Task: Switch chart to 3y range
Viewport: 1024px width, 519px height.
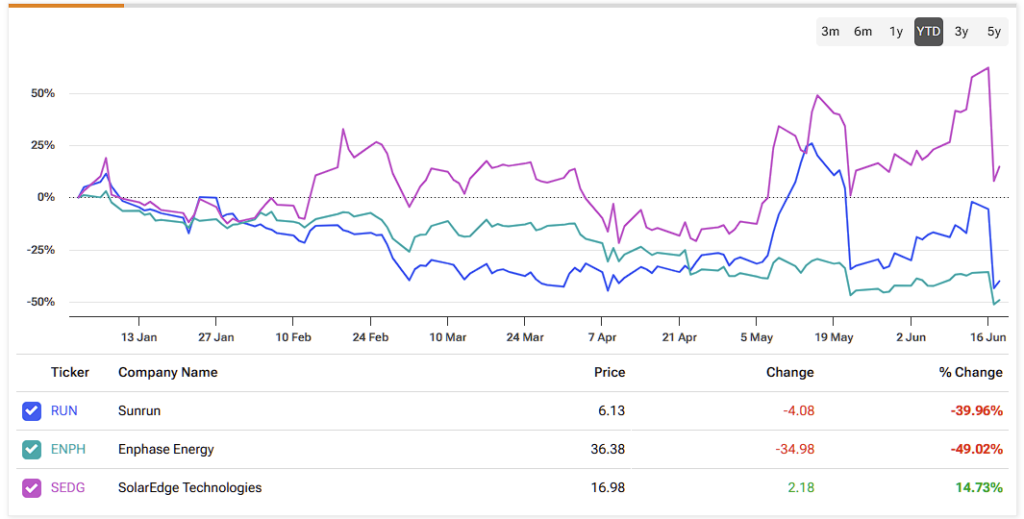Action: pyautogui.click(x=961, y=32)
